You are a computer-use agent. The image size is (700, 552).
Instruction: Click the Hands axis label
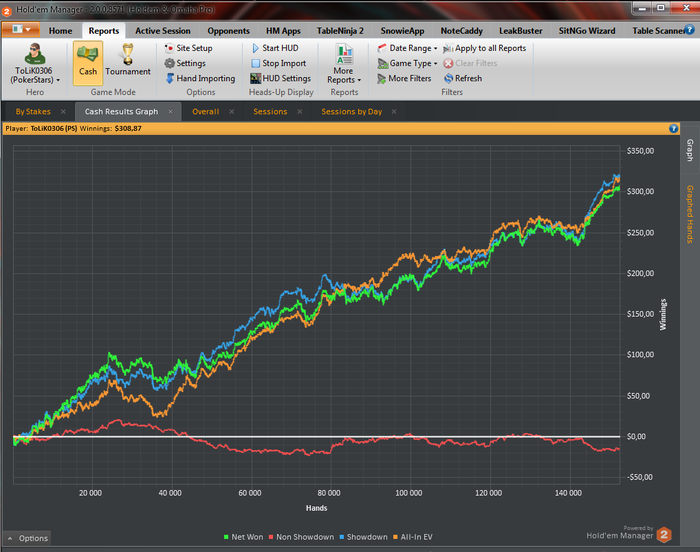(x=317, y=508)
